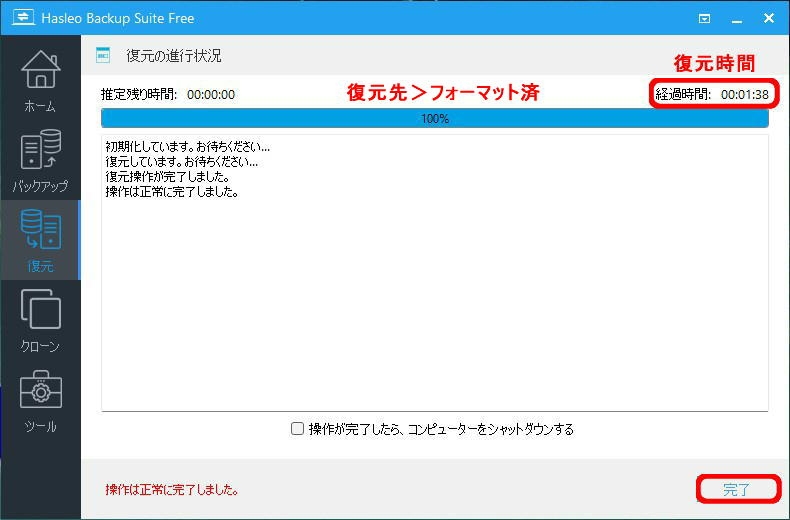Click the restore progress header icon
Viewport: 790px width, 520px height.
(103, 55)
